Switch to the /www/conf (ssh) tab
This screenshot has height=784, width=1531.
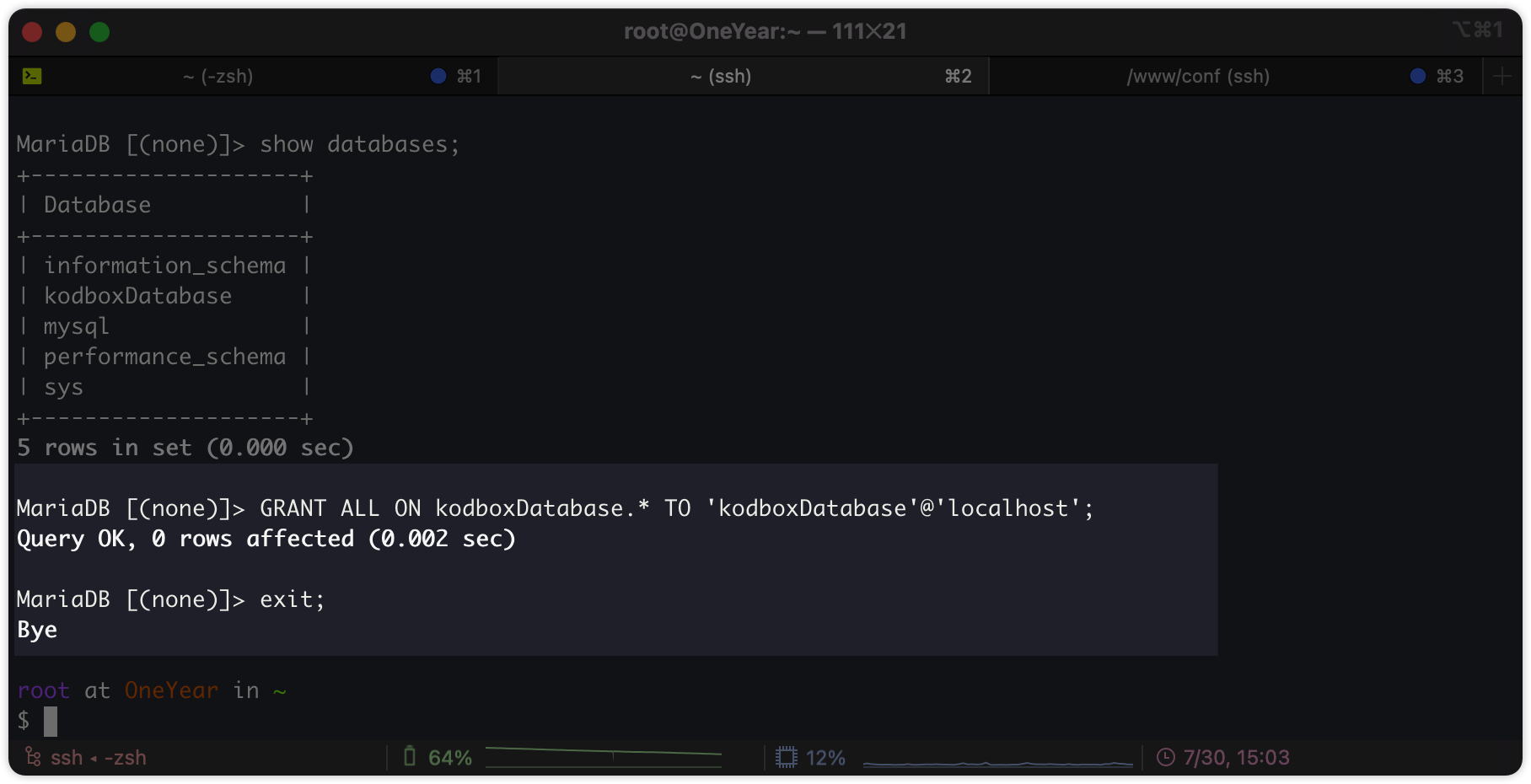click(1198, 76)
